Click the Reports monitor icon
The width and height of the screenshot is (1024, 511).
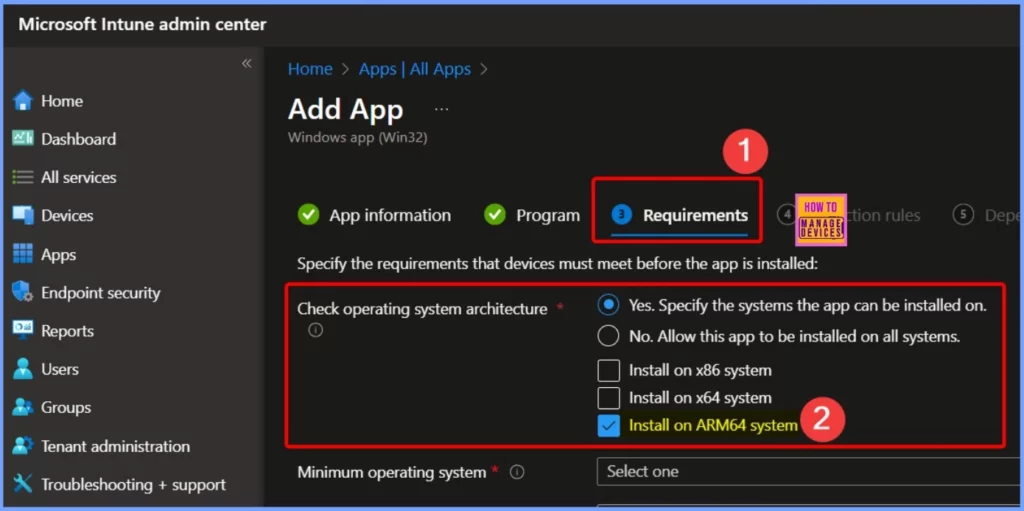click(x=23, y=331)
